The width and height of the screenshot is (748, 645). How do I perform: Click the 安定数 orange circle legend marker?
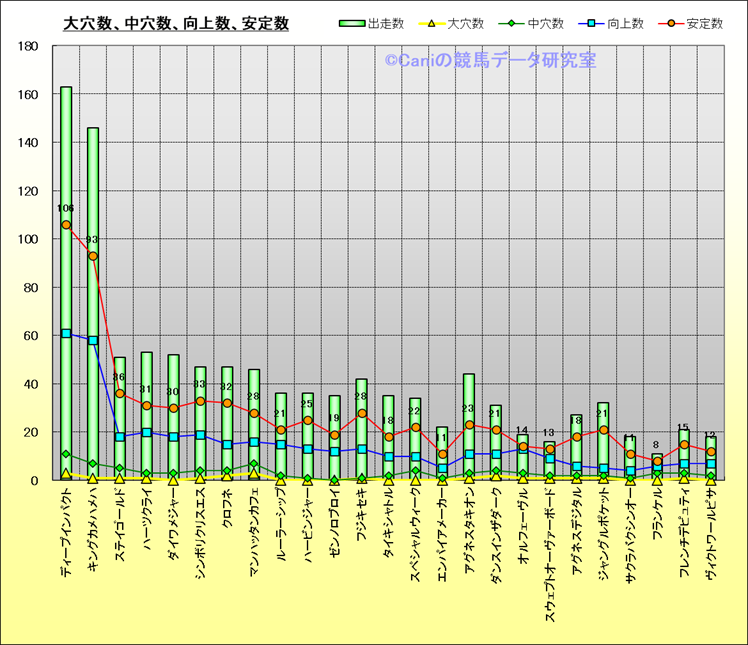click(671, 23)
